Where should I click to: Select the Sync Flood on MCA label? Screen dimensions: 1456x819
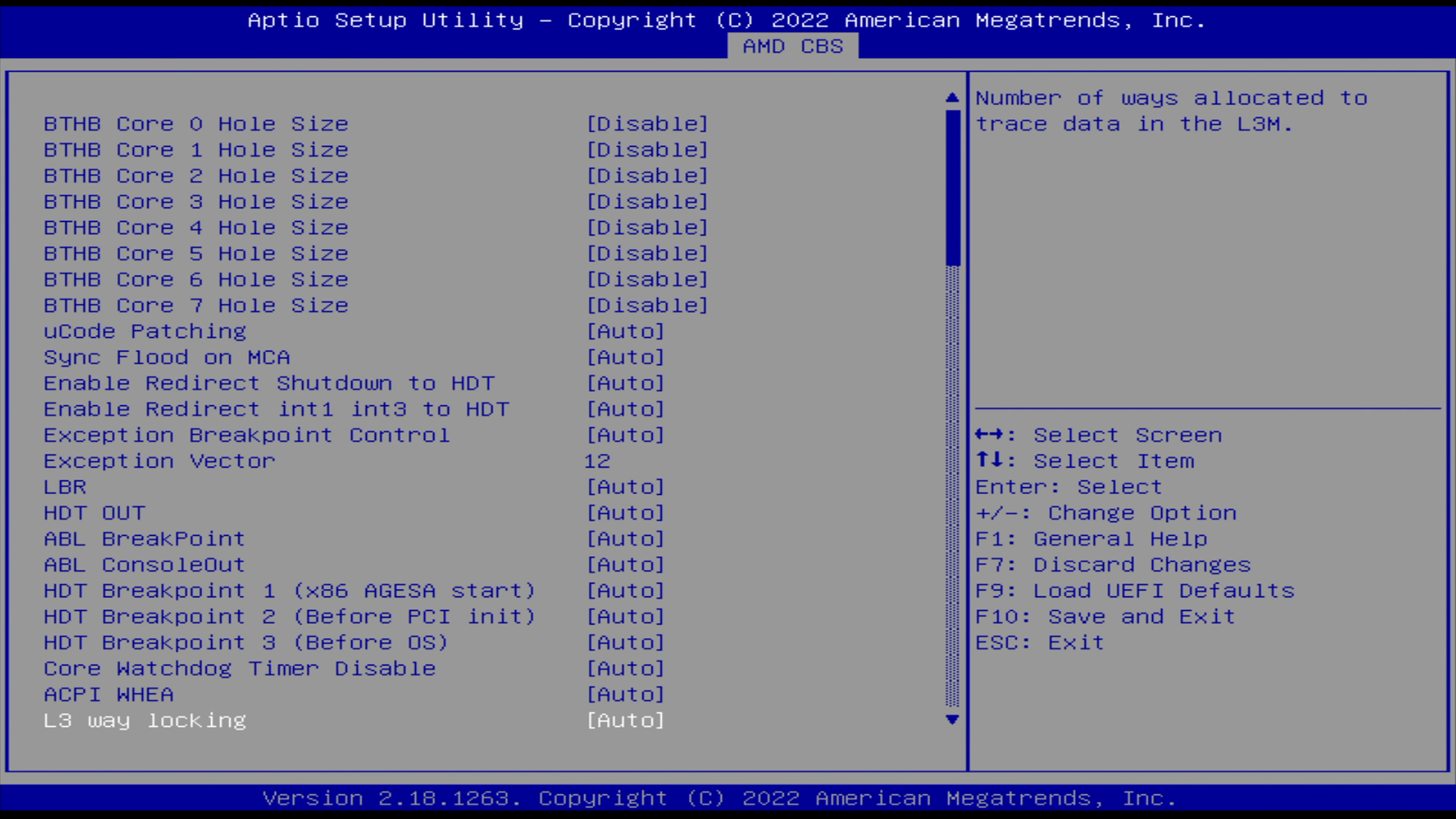click(x=167, y=357)
